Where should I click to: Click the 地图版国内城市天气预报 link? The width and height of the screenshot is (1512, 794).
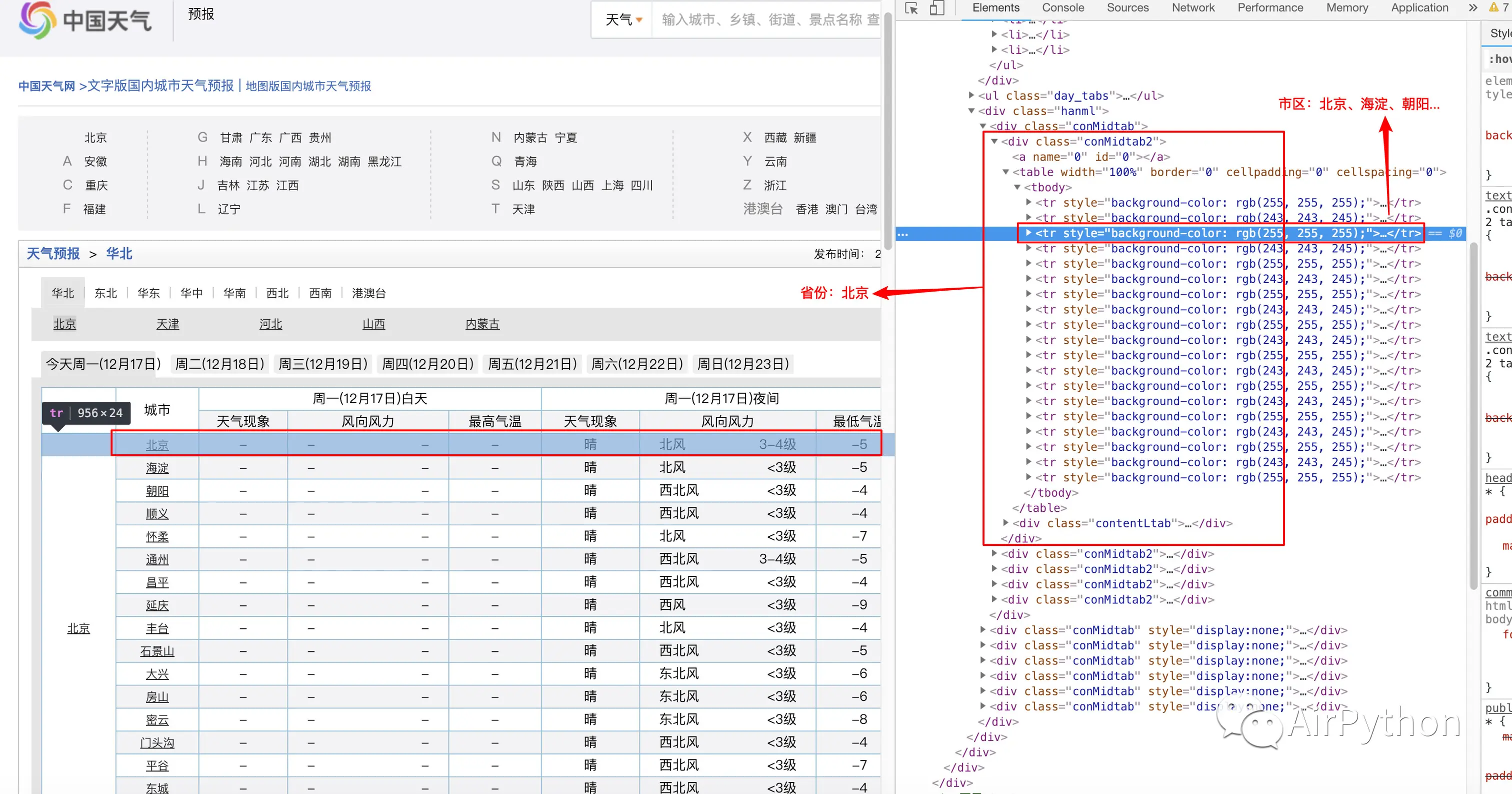point(308,87)
